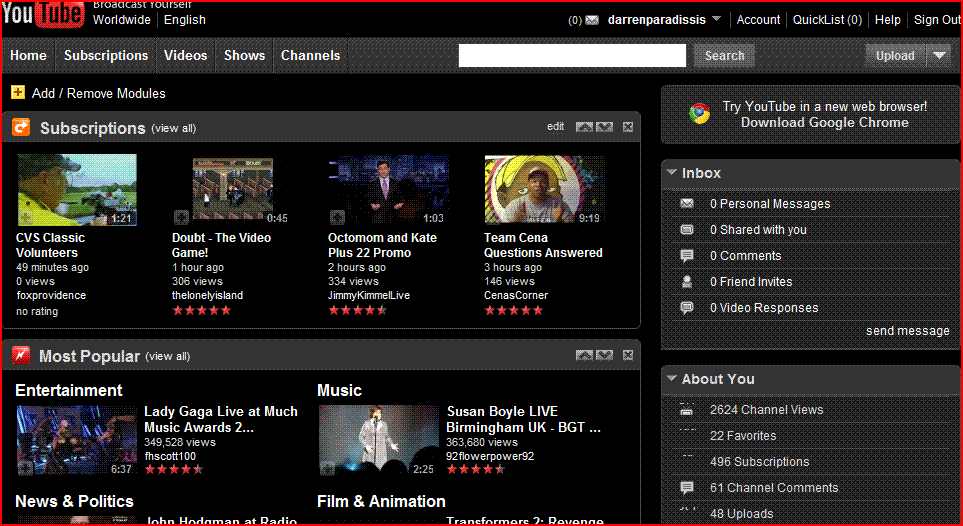Click the Channel Views icon
Image resolution: width=963 pixels, height=526 pixels.
coord(687,409)
